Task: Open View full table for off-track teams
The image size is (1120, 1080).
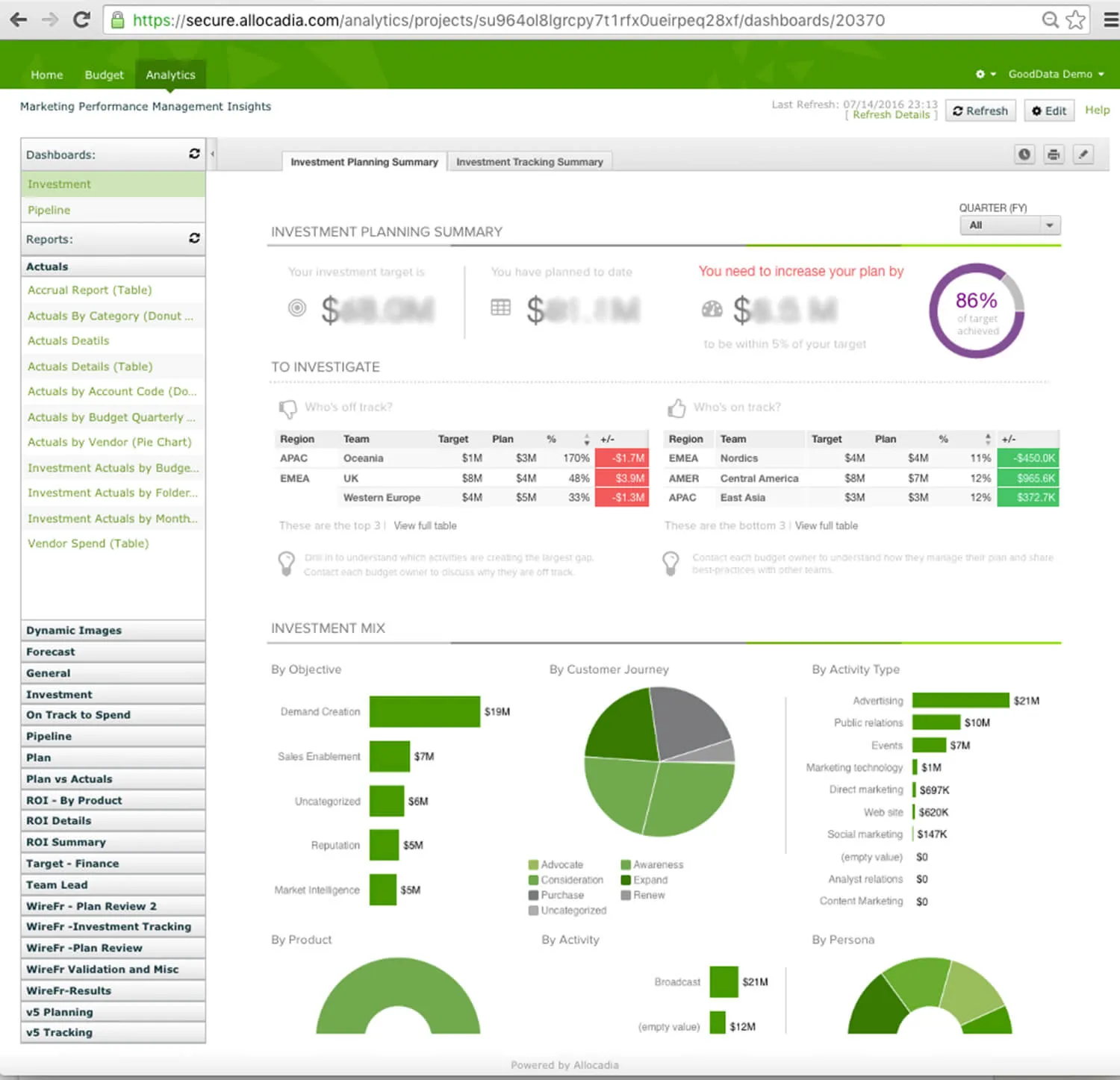Action: 425,525
